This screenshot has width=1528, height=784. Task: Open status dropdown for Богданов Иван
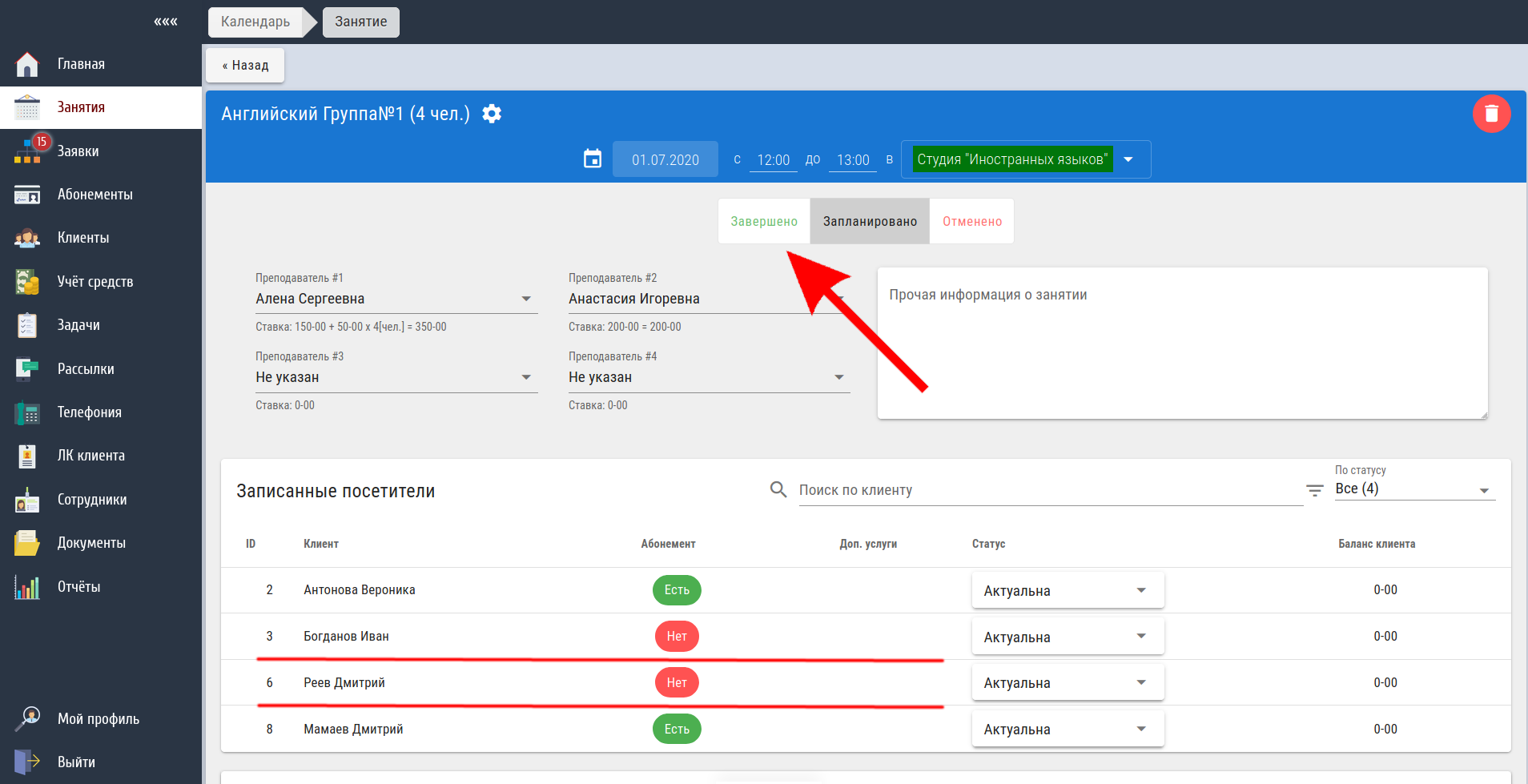point(1068,637)
